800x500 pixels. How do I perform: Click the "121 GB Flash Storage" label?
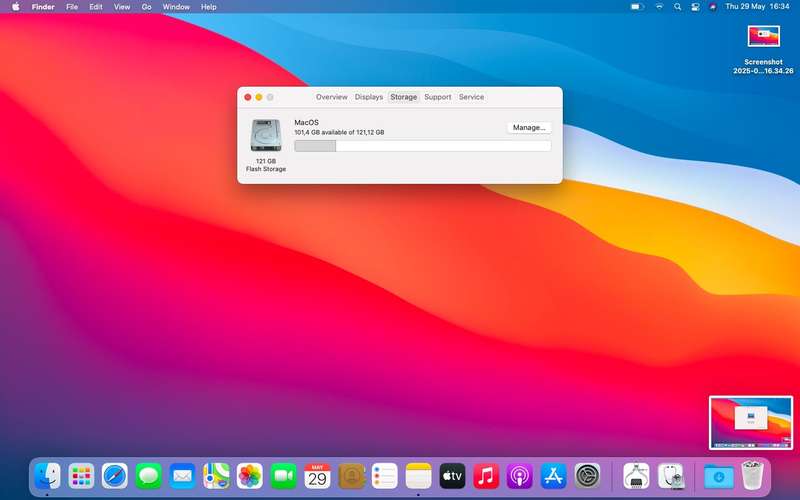pyautogui.click(x=266, y=165)
